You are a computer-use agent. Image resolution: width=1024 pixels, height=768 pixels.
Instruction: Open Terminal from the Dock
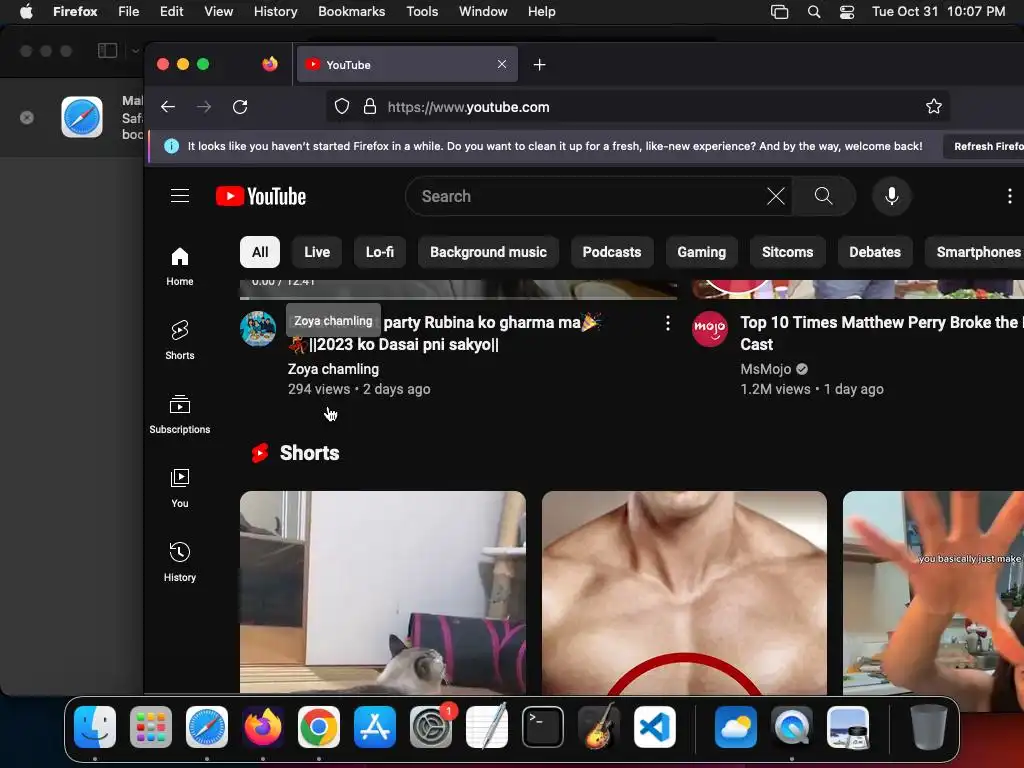[543, 727]
